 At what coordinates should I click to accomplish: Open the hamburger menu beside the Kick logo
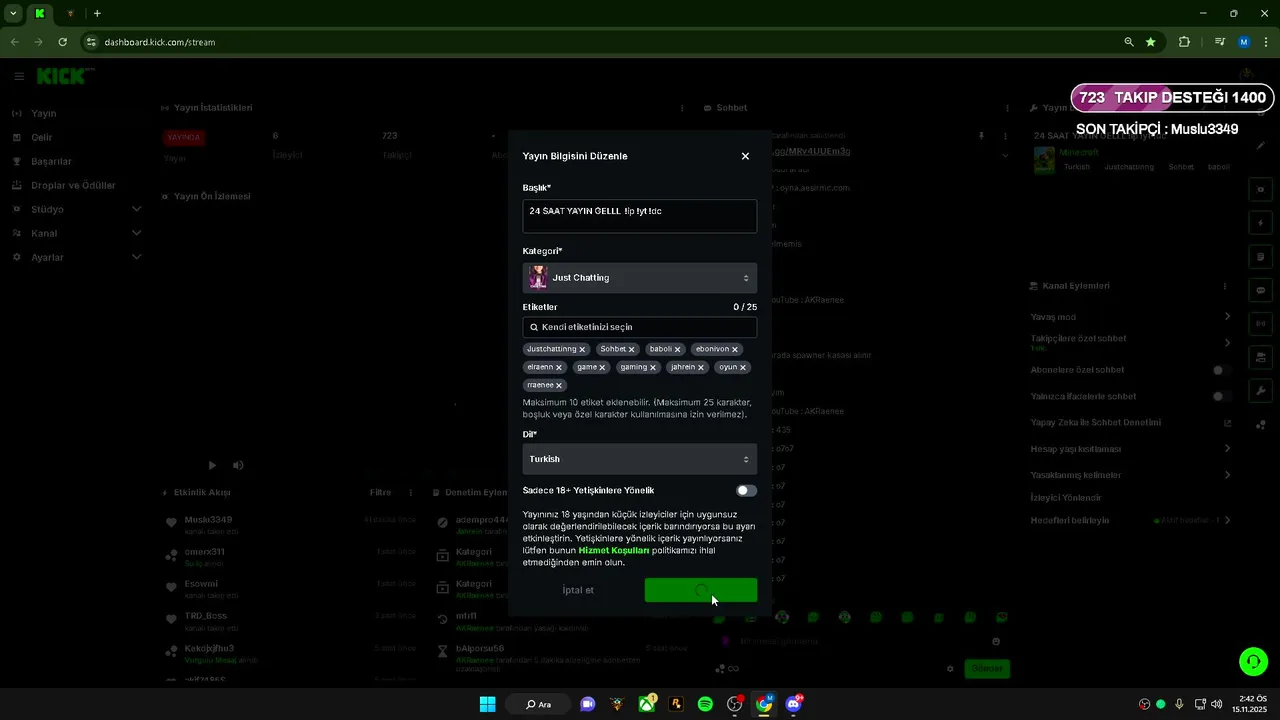pos(18,76)
